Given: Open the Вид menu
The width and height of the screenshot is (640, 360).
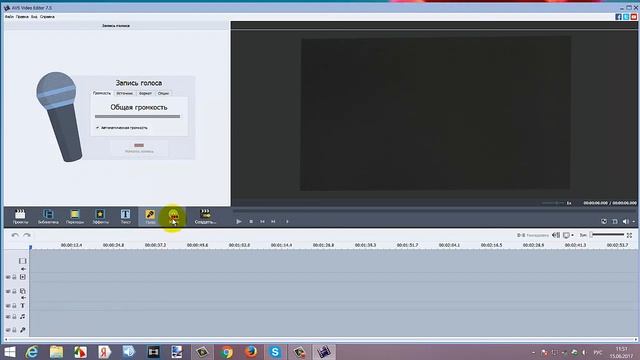Looking at the screenshot, I should [34, 17].
